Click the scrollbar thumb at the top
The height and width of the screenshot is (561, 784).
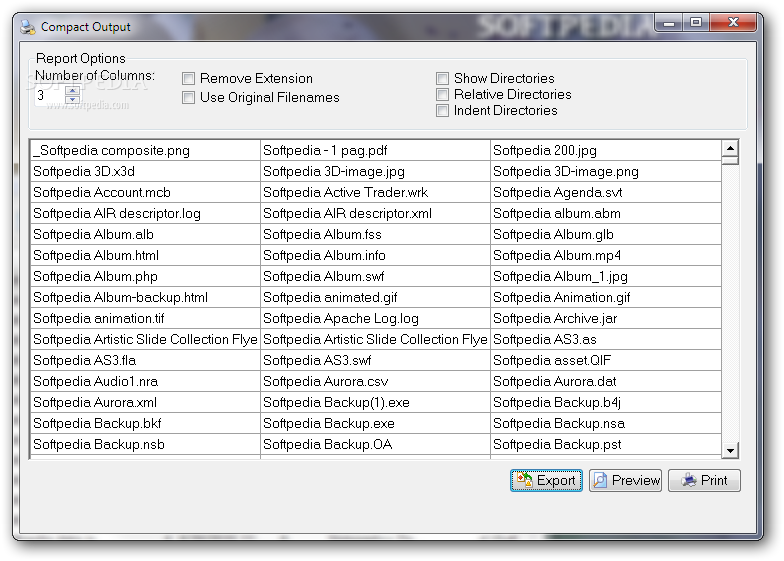[x=730, y=160]
